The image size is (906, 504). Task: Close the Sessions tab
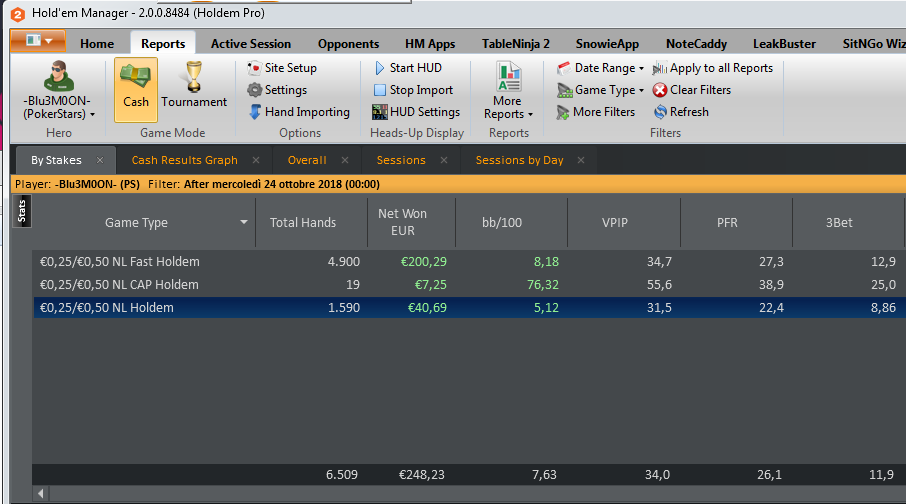click(x=444, y=160)
